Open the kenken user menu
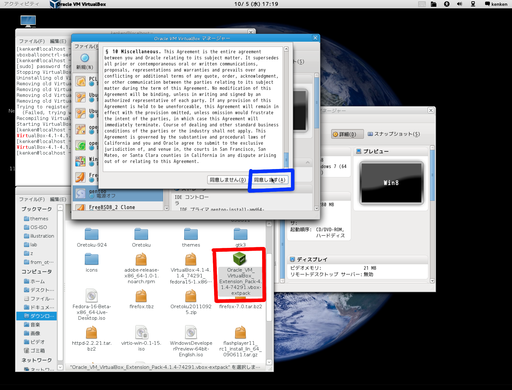This screenshot has width=512, height=390. click(496, 4)
